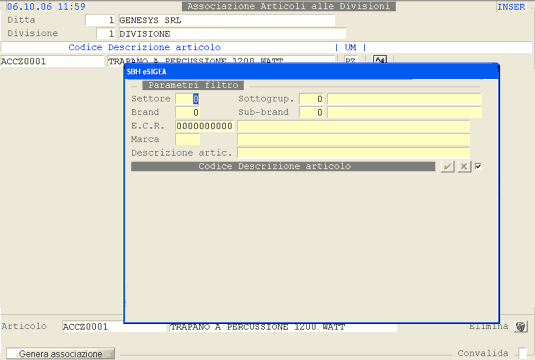Screen dimensions: 535x360
Task: Click the SBH eSIGEA dialog title bar
Action: 311,72
